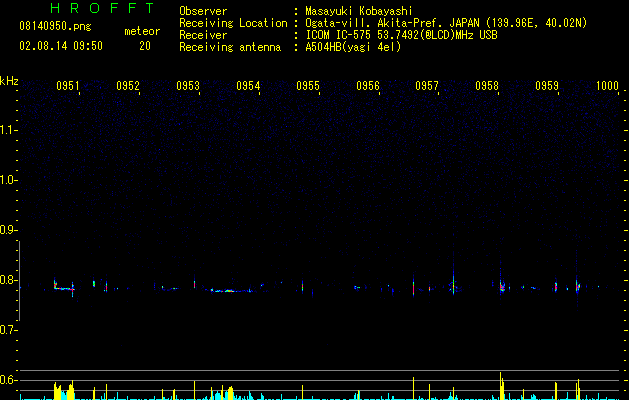The height and width of the screenshot is (400, 629).
Task: Click the 0951 time marker
Action: click(67, 86)
